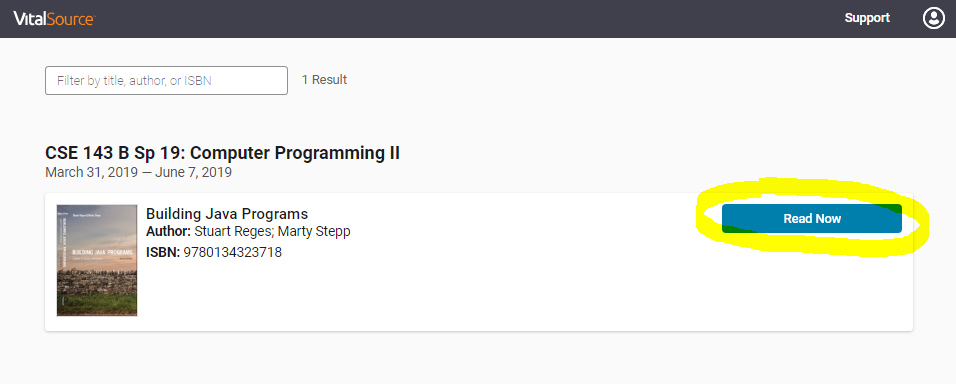Click the bold Author: label
Image resolution: width=956 pixels, height=384 pixels.
click(168, 232)
